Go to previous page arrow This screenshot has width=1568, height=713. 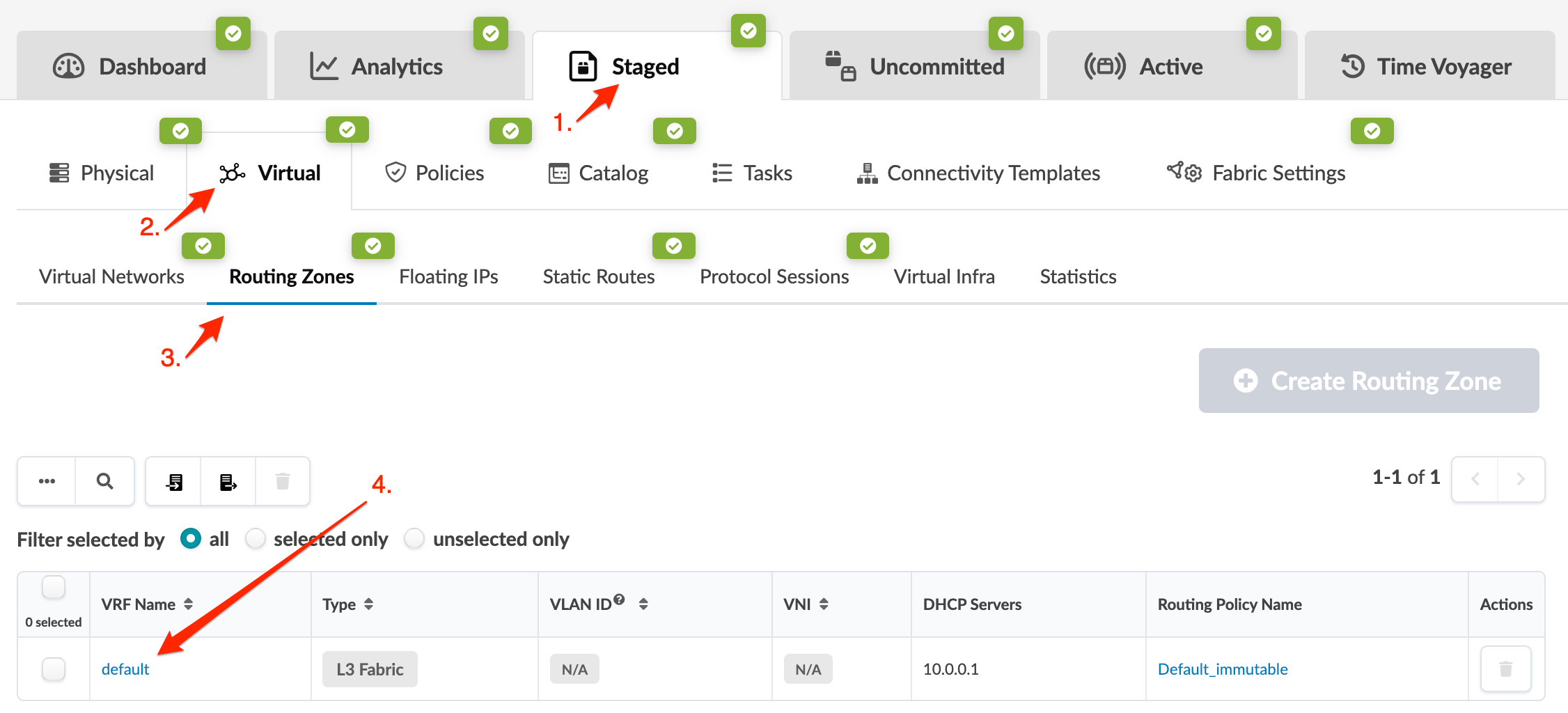[1475, 479]
